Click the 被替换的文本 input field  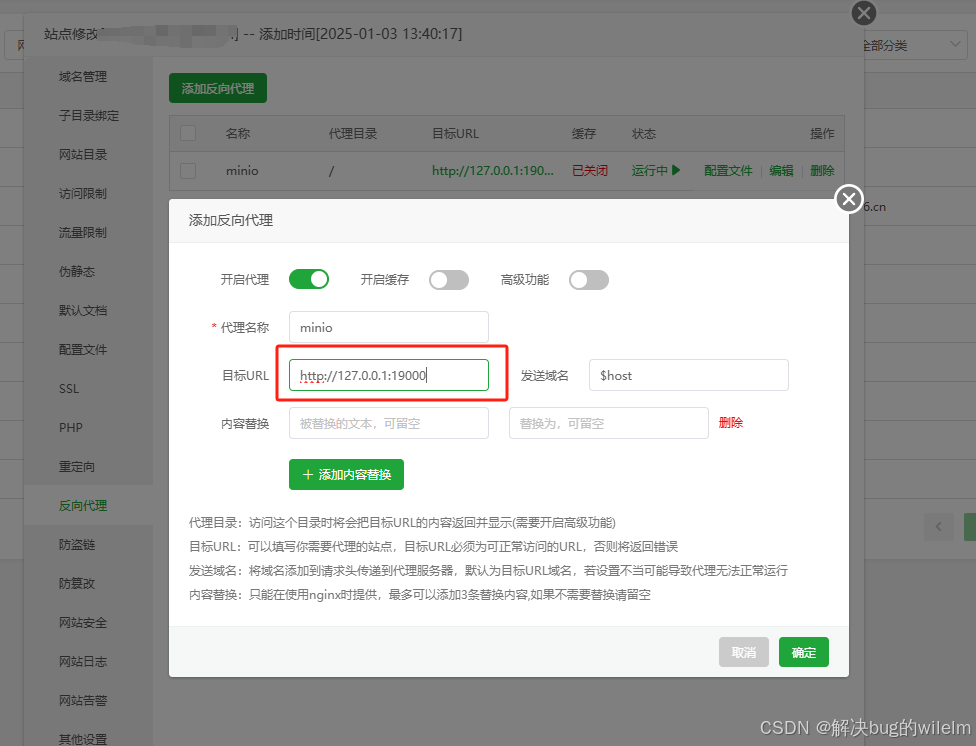coord(388,423)
